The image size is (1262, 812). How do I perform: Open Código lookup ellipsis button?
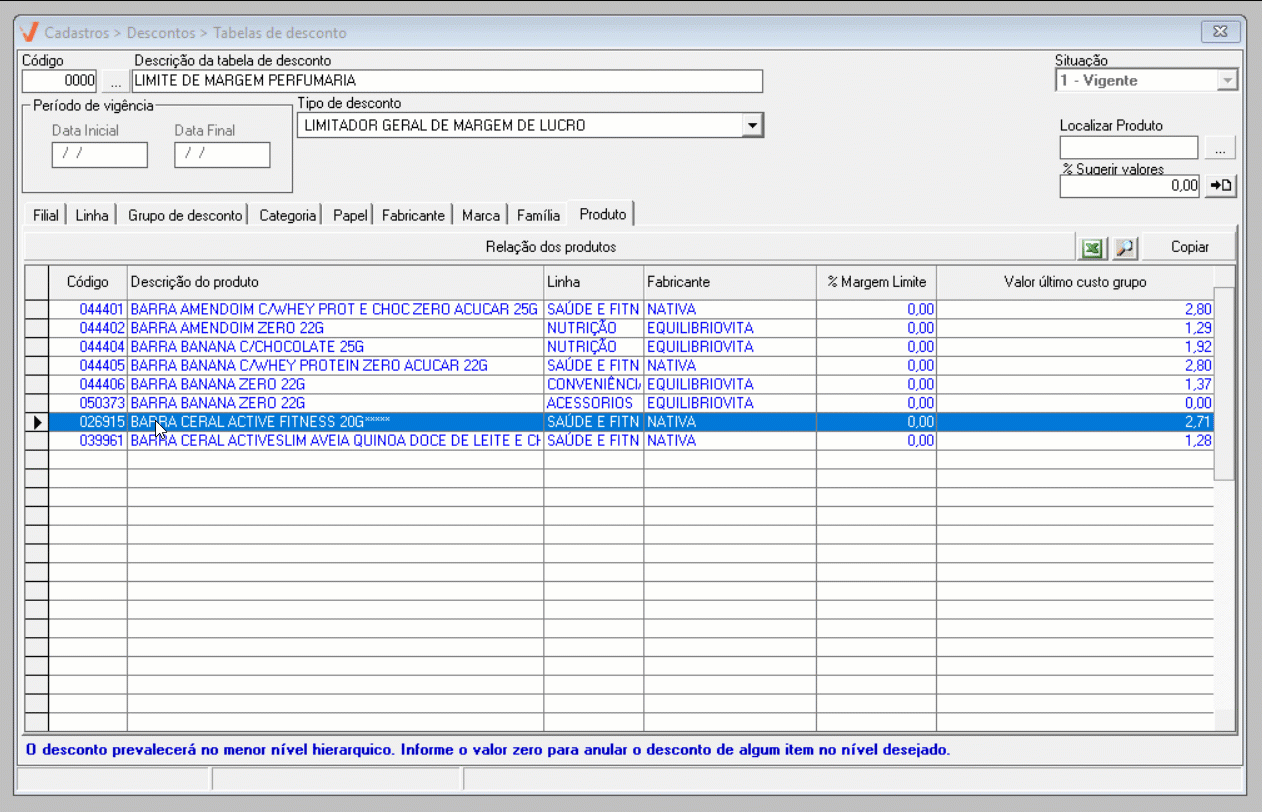tap(114, 81)
